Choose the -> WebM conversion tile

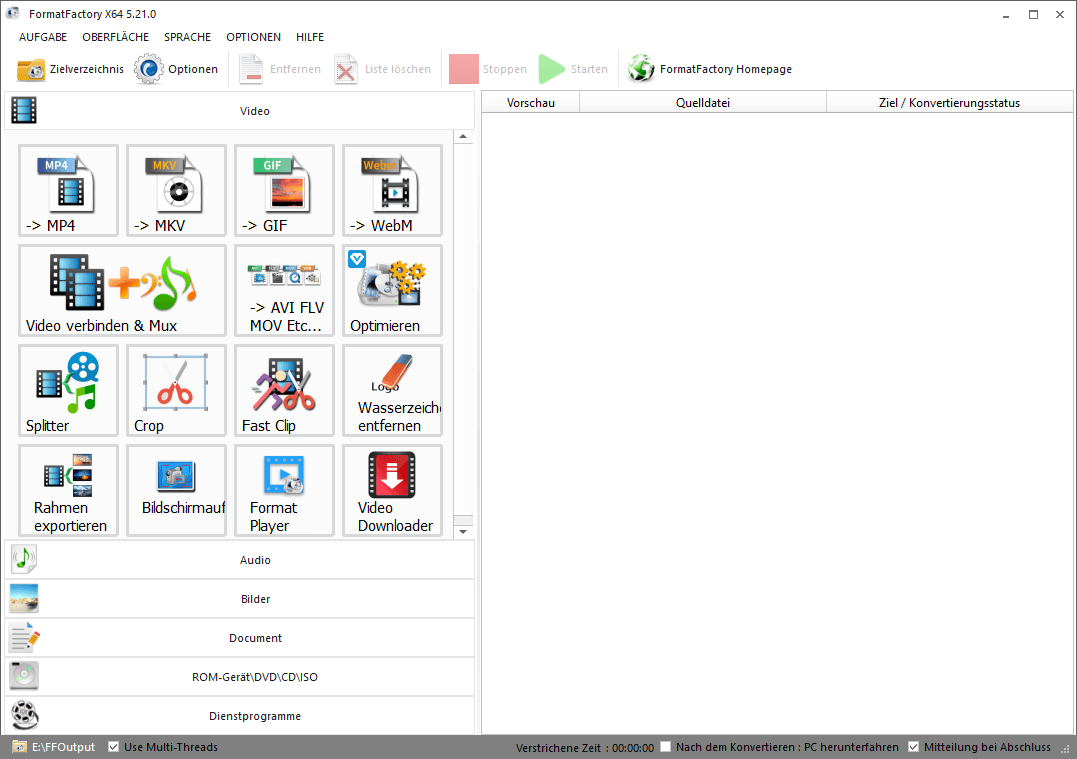392,190
